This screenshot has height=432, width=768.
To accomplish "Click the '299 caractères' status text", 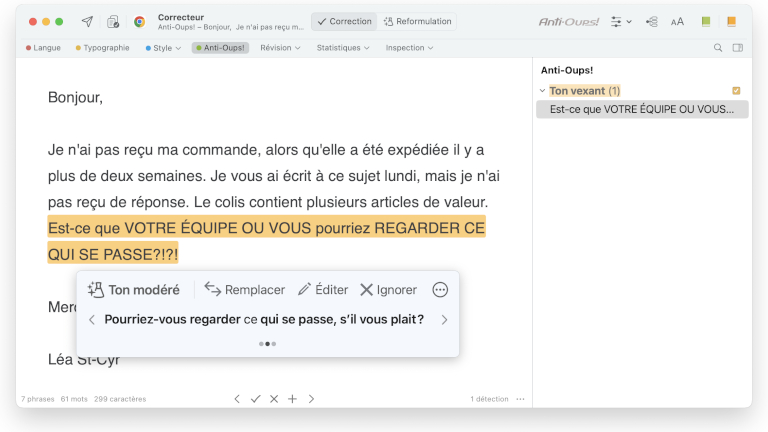I will tap(120, 399).
